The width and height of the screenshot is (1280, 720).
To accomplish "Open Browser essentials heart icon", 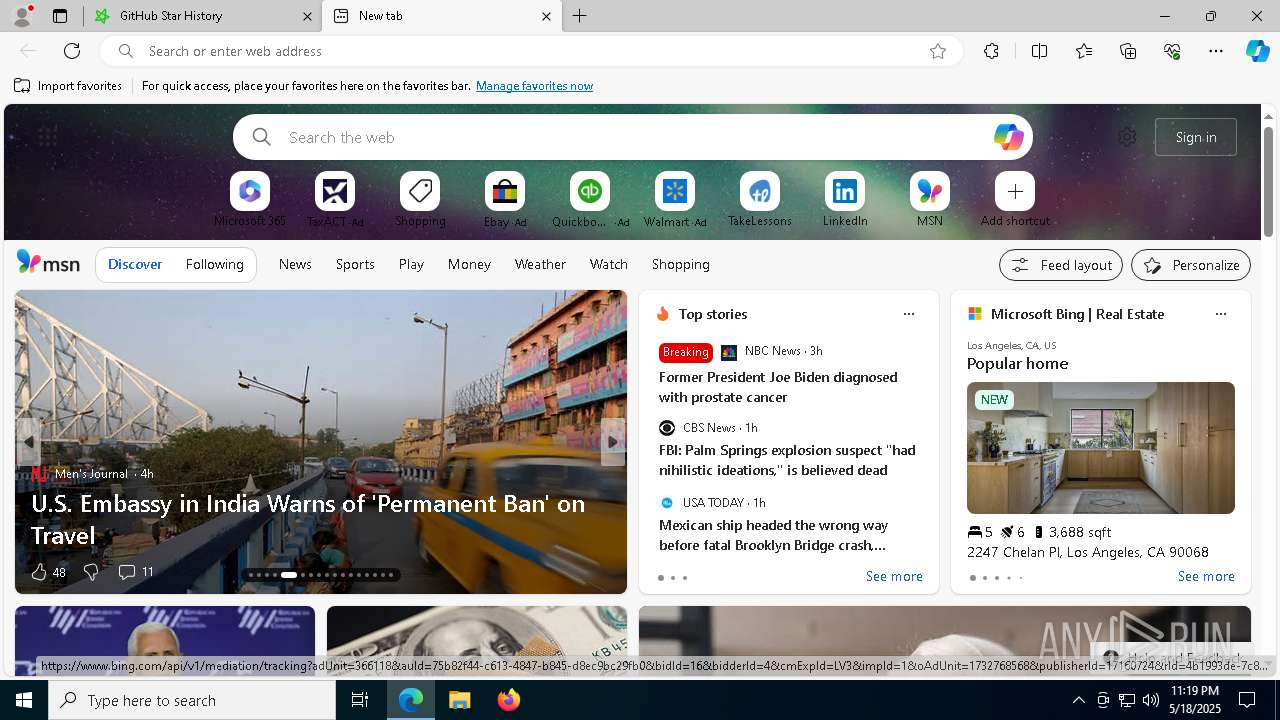I will 1172,51.
